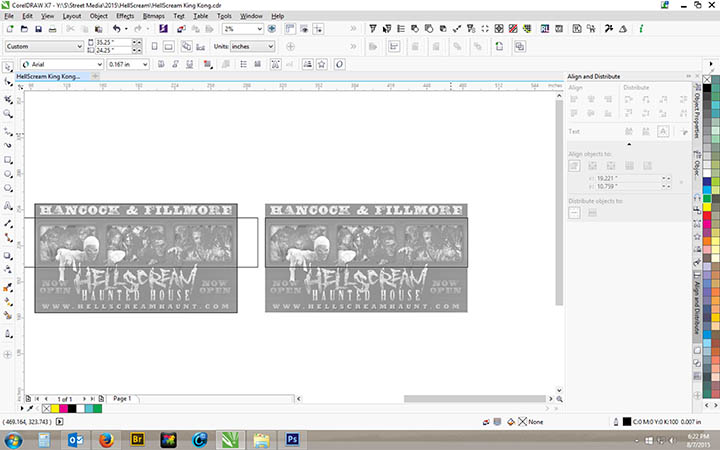This screenshot has width=720, height=450.
Task: Open the Bitmaps menu
Action: (x=153, y=16)
